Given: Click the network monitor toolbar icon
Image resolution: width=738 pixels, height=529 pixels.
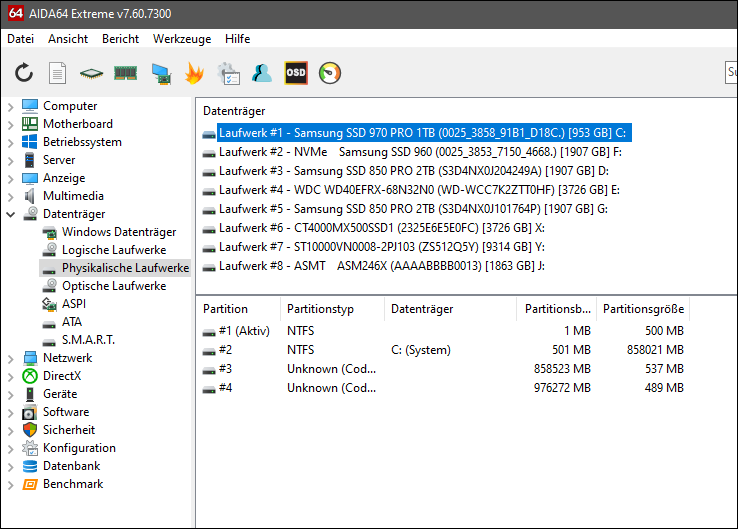Looking at the screenshot, I should (161, 73).
